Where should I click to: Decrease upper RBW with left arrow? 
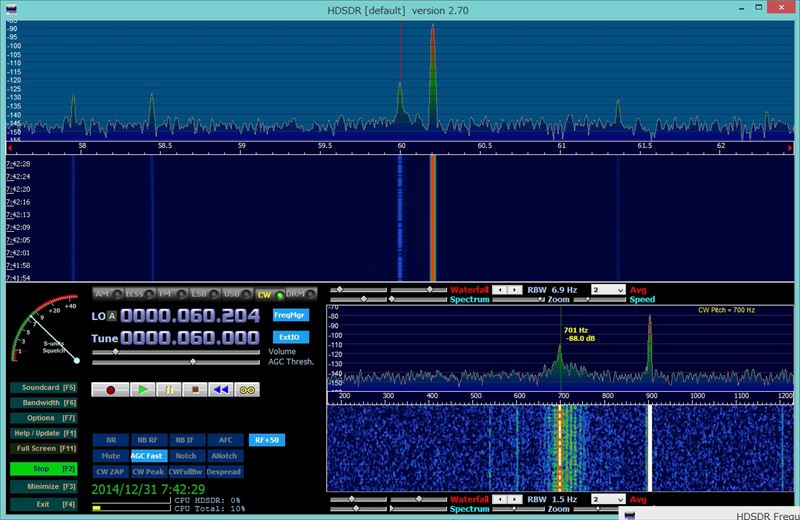[x=500, y=290]
